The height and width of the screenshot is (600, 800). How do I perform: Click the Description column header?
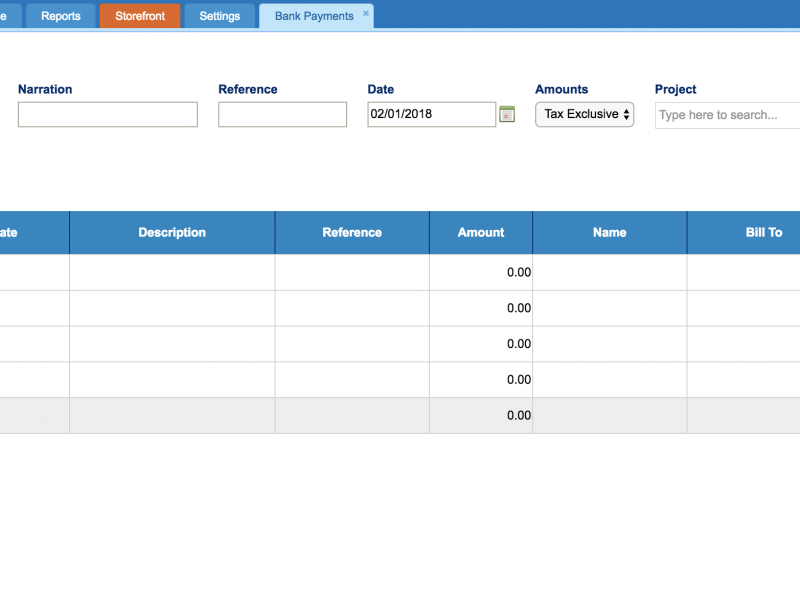tap(172, 233)
